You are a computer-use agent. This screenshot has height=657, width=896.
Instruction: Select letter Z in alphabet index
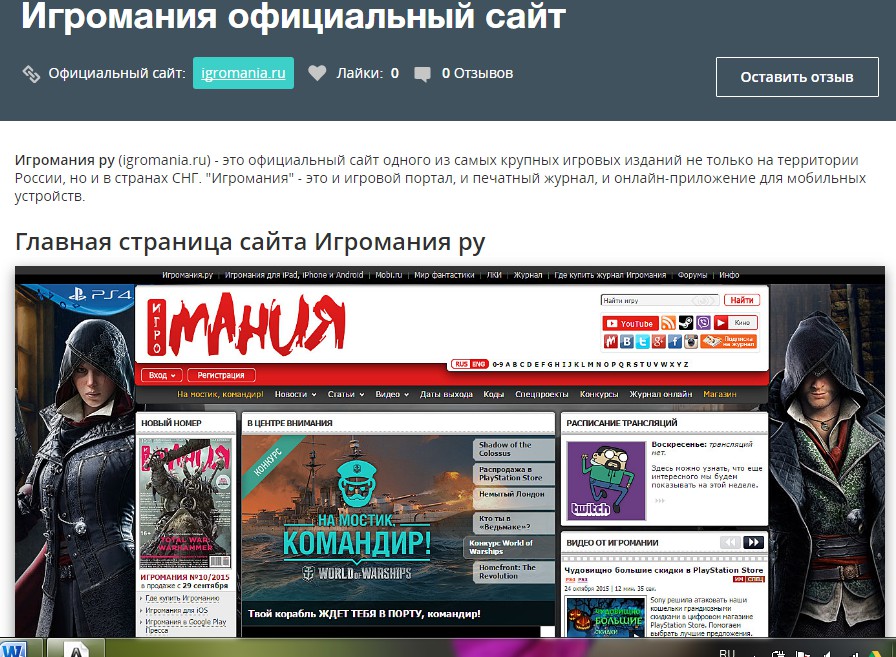(686, 364)
